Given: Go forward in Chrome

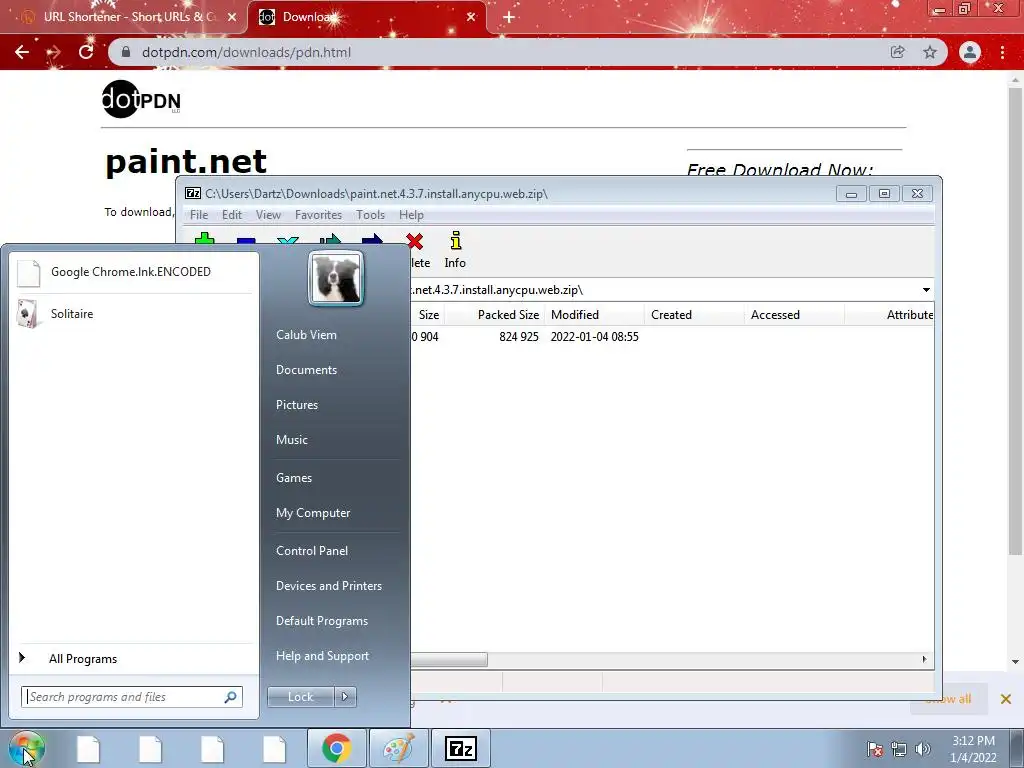Looking at the screenshot, I should (x=54, y=52).
